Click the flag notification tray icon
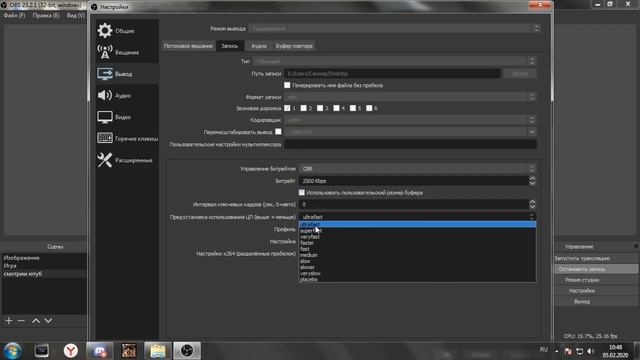This screenshot has width=640, height=360. pyautogui.click(x=568, y=351)
